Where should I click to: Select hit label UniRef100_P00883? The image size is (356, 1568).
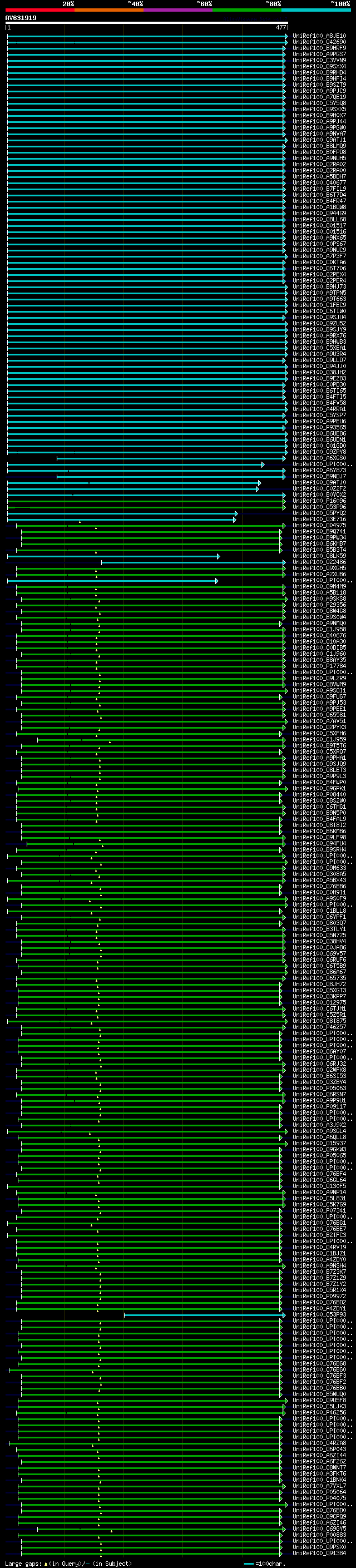[x=319, y=1535]
